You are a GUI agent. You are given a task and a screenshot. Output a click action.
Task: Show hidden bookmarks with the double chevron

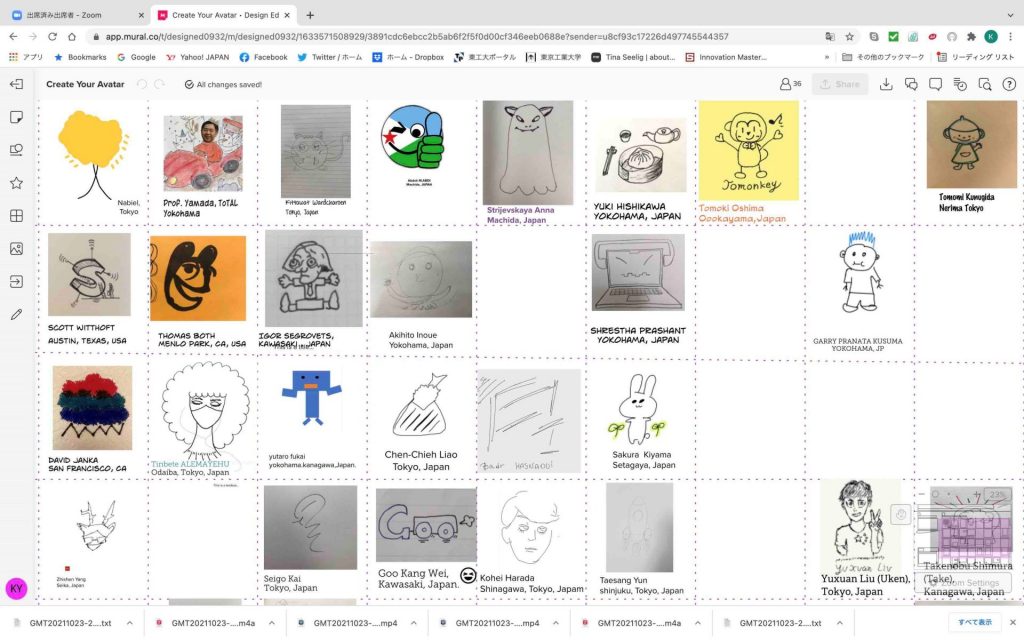[x=827, y=57]
